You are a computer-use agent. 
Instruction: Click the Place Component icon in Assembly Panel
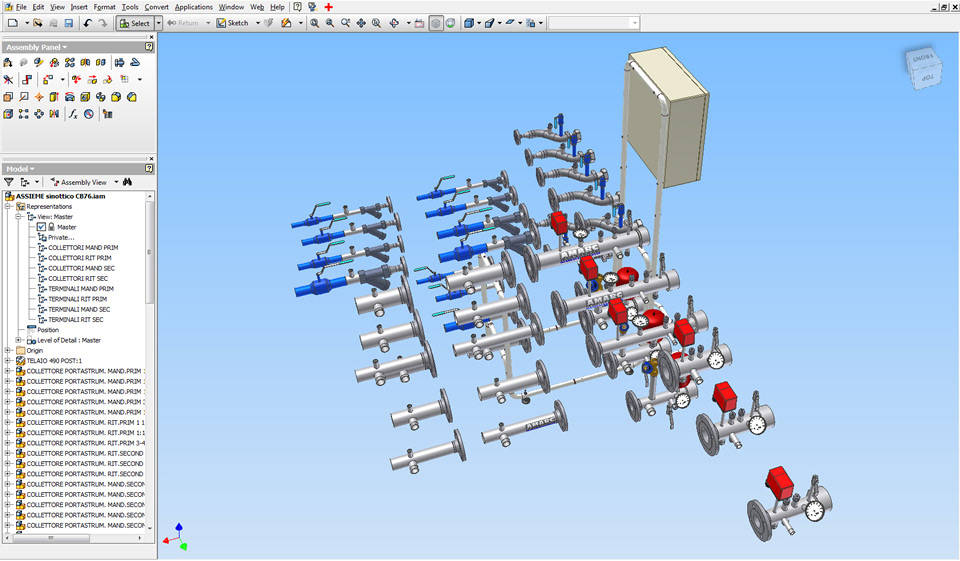click(x=8, y=62)
